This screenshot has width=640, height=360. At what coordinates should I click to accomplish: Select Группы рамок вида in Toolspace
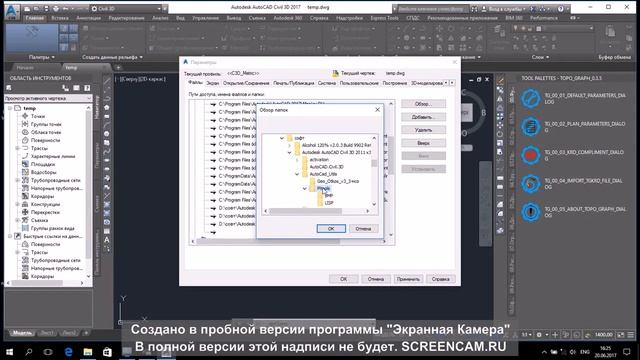point(52,228)
